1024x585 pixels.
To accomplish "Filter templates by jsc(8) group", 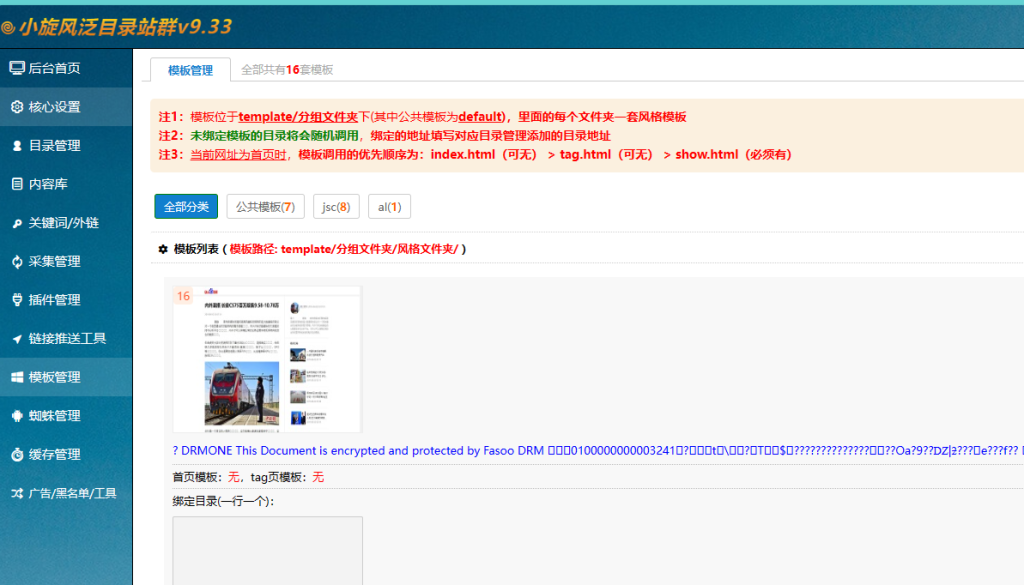I will coord(335,207).
